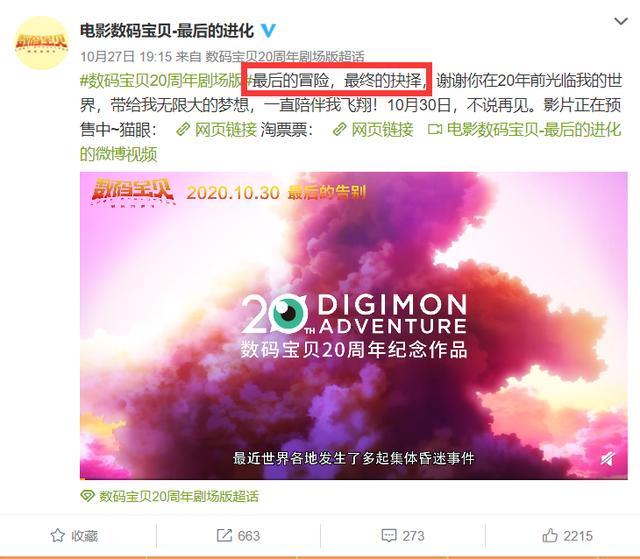Viewport: 640px width, 559px height.
Task: Open the account's round profile avatar
Action: pos(41,42)
